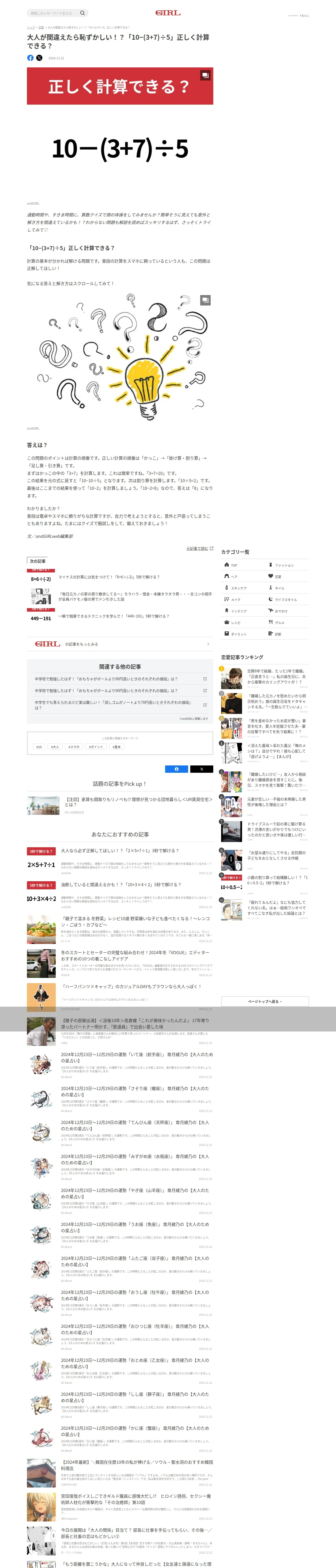Expand andGIRL の記事をもっとみる arrow

point(208,644)
